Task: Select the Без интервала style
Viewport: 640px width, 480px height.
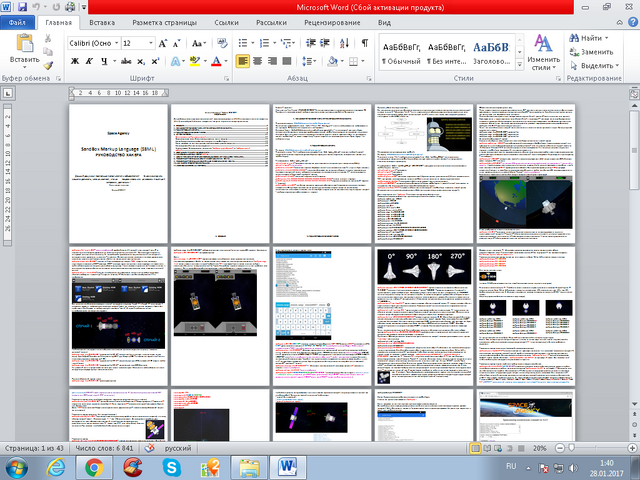Action: click(x=446, y=53)
